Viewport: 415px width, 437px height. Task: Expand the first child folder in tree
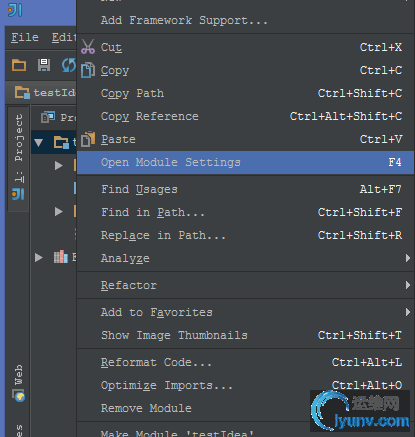[59, 165]
